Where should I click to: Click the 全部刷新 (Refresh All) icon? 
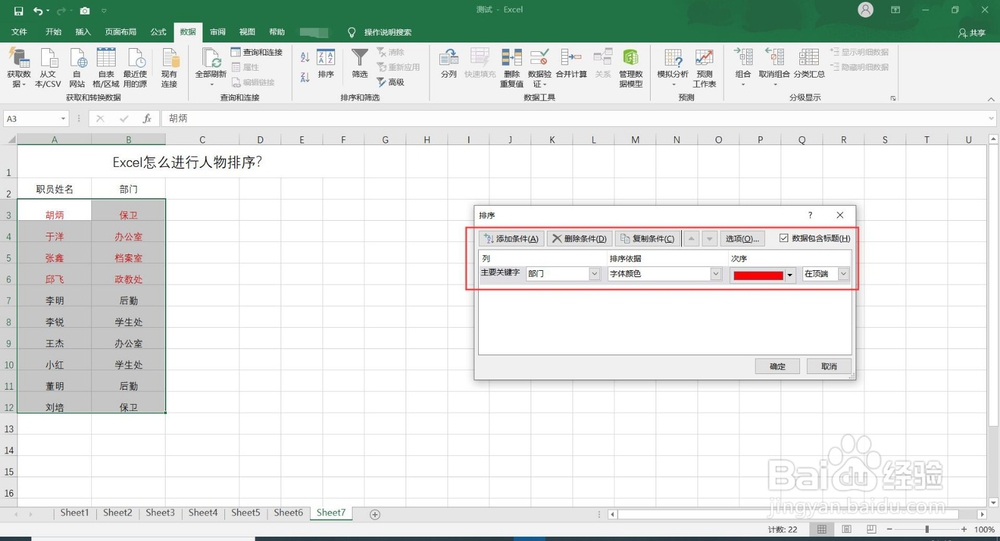click(211, 59)
